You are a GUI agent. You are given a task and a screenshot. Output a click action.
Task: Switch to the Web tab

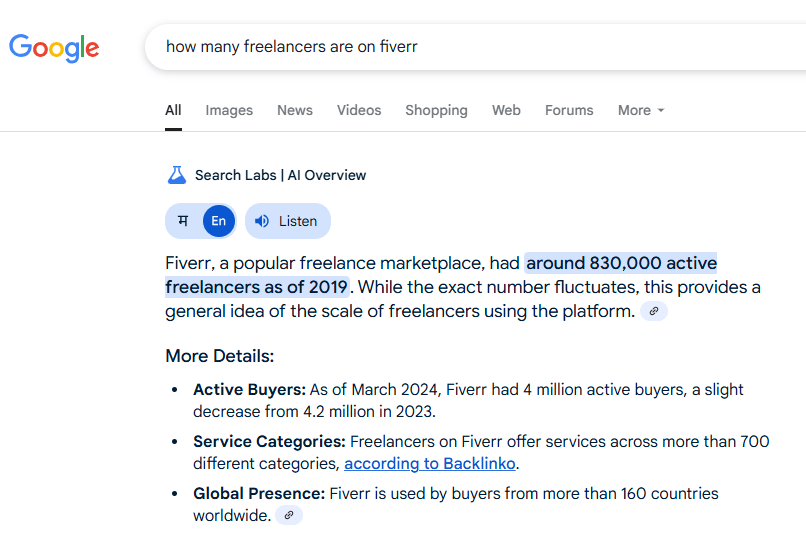(x=506, y=110)
